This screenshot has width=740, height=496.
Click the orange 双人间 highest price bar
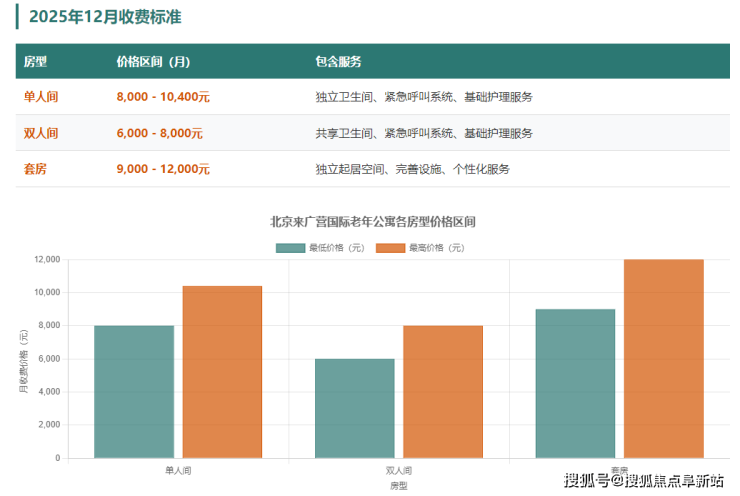tap(443, 391)
